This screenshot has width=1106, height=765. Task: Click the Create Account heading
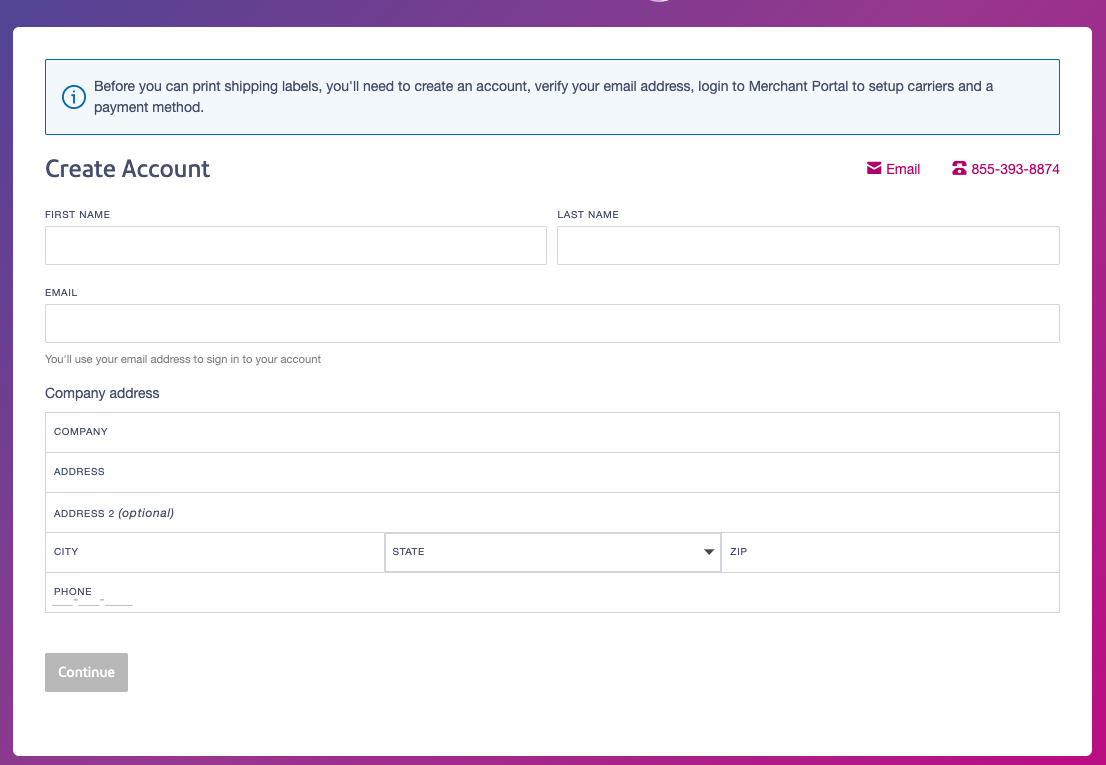pyautogui.click(x=127, y=169)
